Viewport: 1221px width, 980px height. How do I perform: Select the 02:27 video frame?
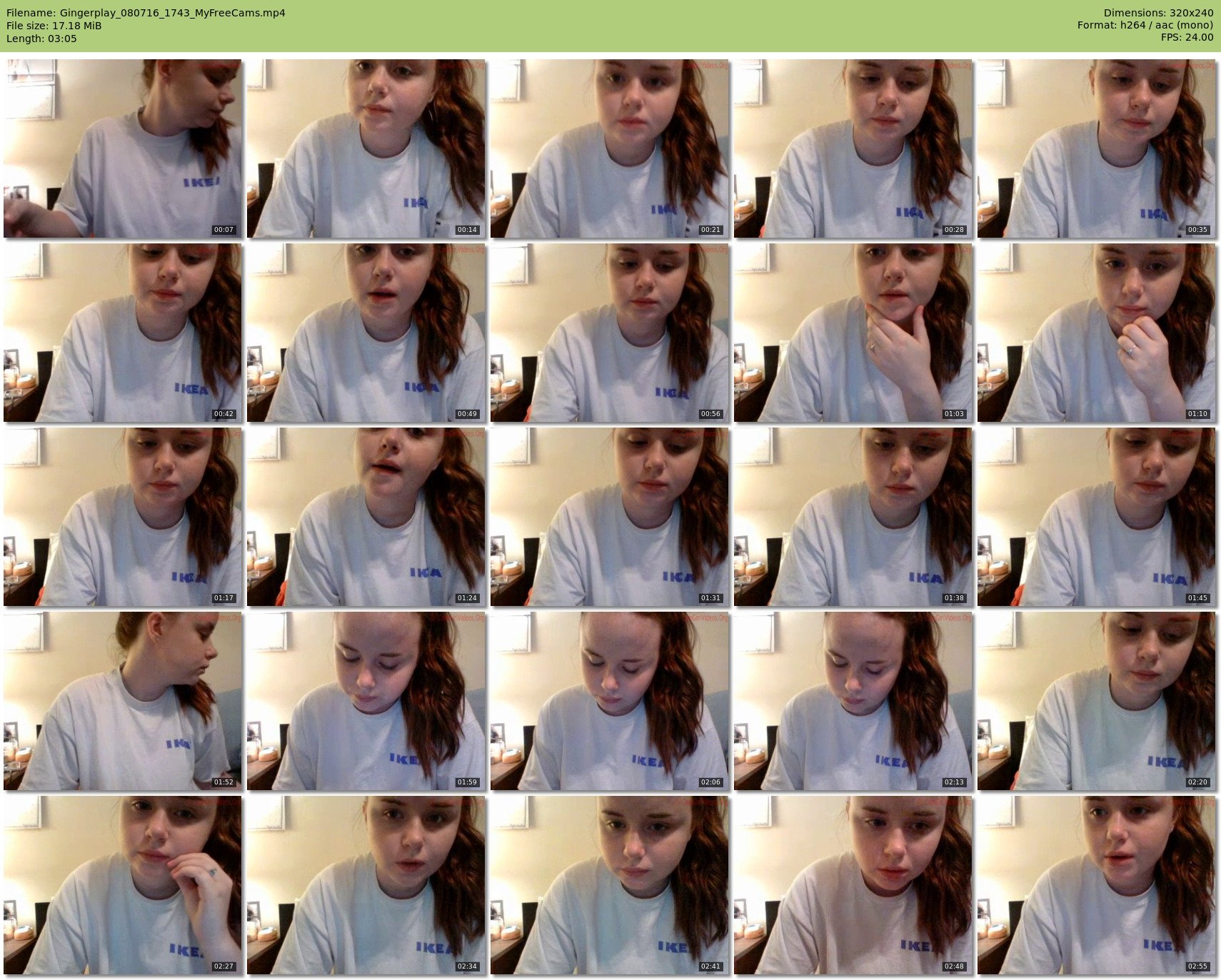click(x=123, y=885)
